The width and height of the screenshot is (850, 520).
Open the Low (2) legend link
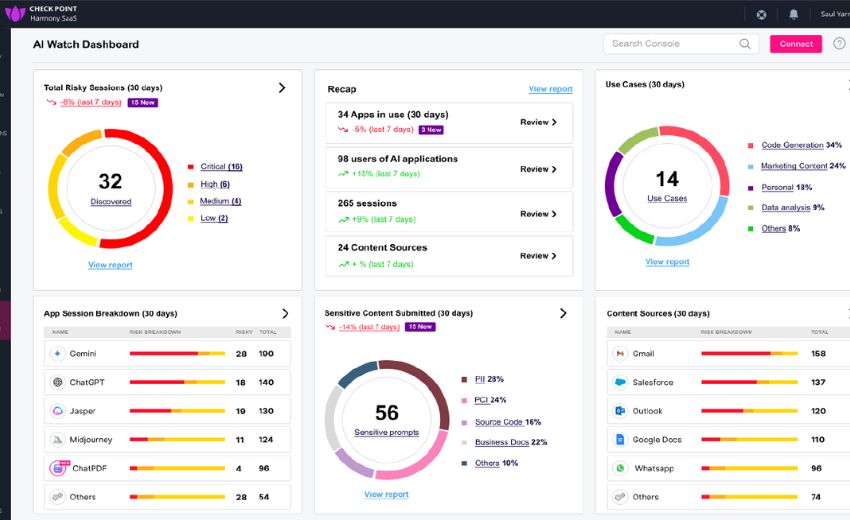click(214, 218)
